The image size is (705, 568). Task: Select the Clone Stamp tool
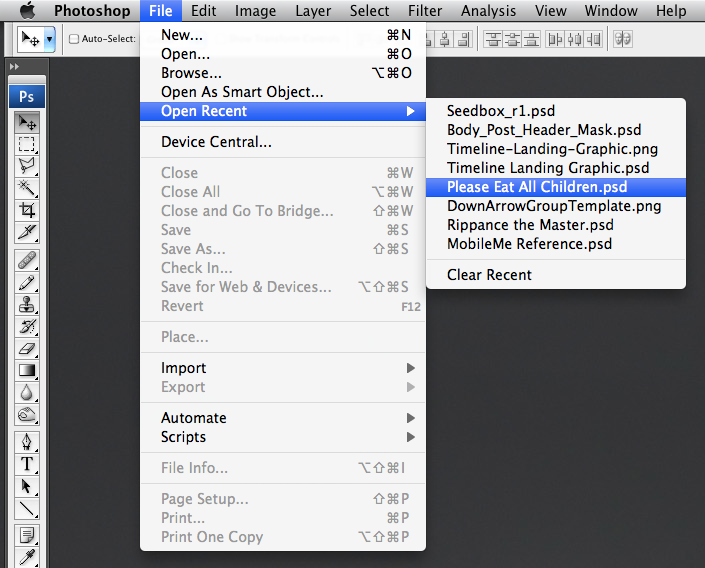tap(27, 305)
